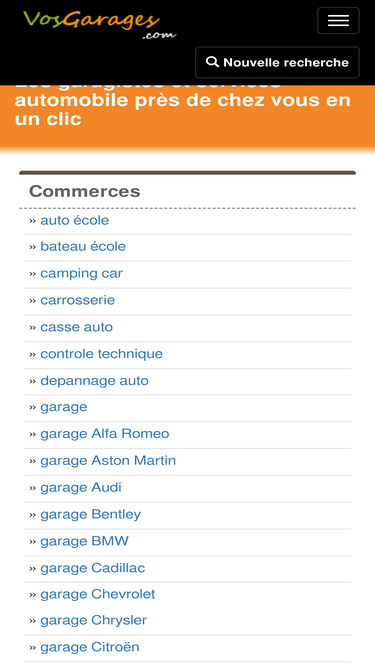375x667 pixels.
Task: Go to garage Cadillac
Action: coord(93,568)
